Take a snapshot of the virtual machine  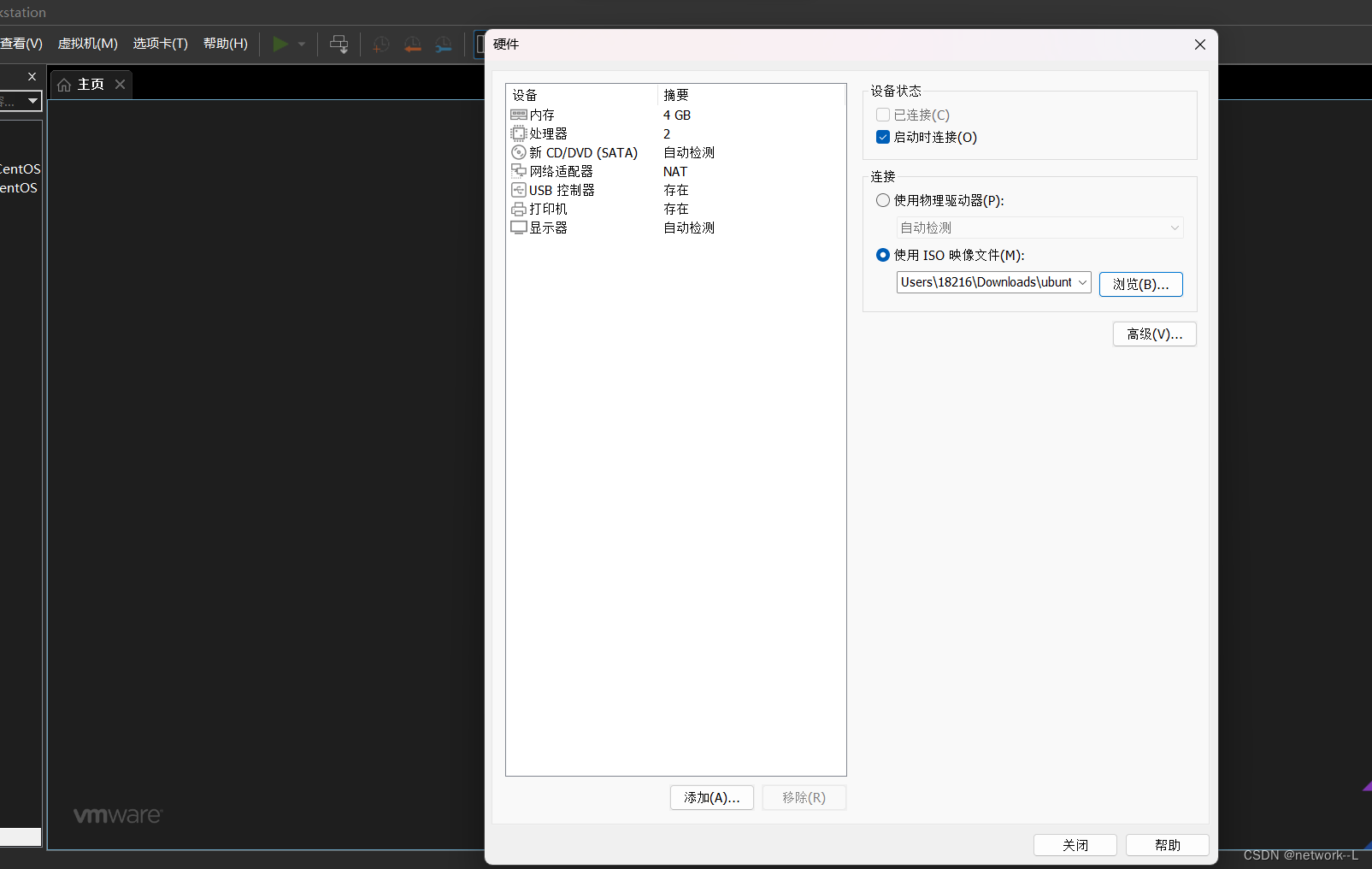[380, 44]
